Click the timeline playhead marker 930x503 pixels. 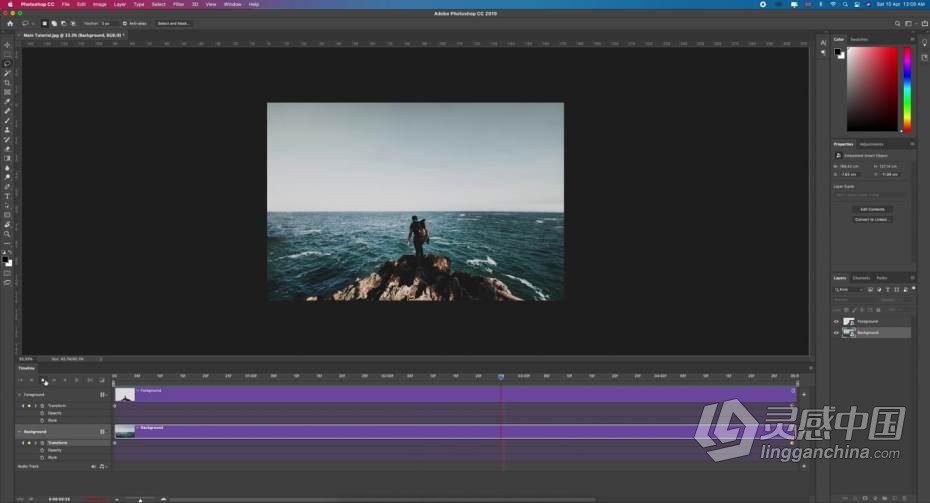tap(501, 377)
